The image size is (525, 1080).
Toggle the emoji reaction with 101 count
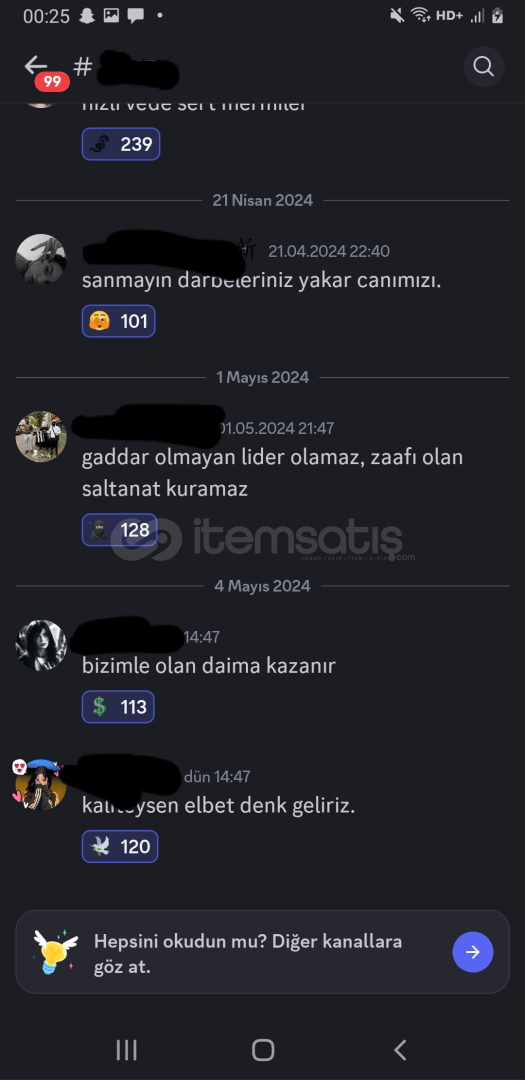(x=119, y=321)
